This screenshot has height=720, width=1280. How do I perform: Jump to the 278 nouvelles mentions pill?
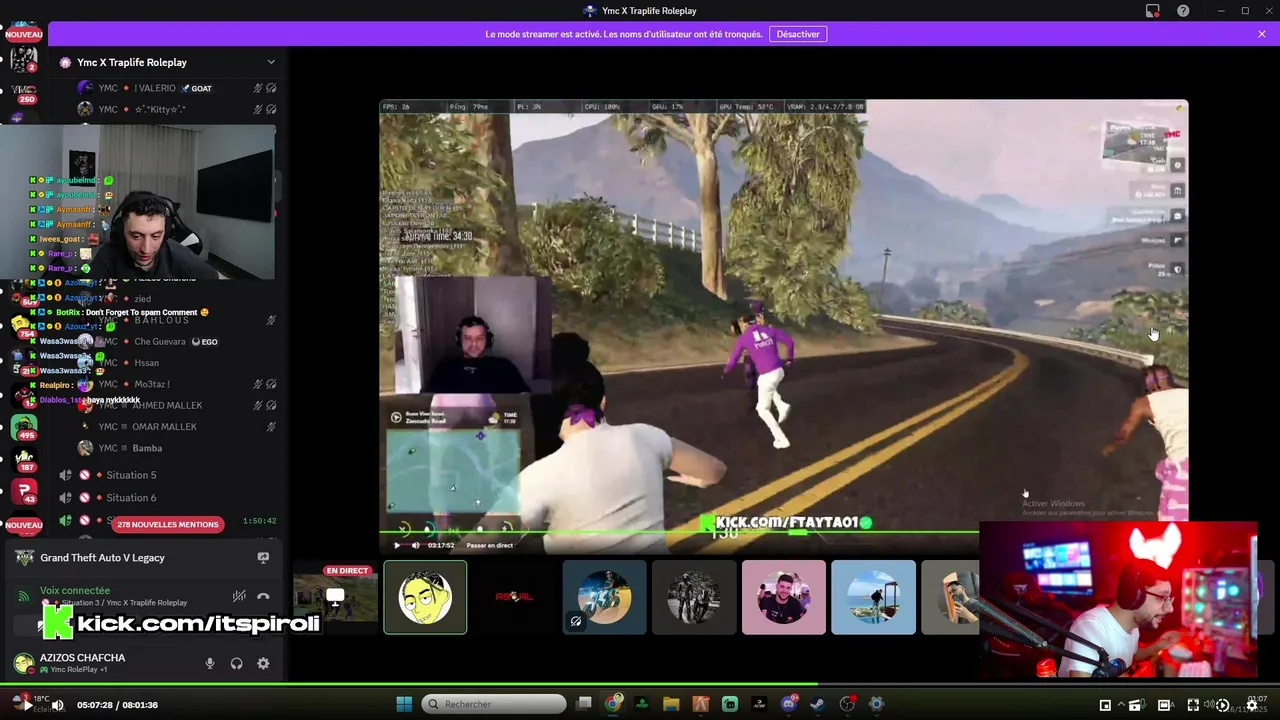pyautogui.click(x=167, y=524)
